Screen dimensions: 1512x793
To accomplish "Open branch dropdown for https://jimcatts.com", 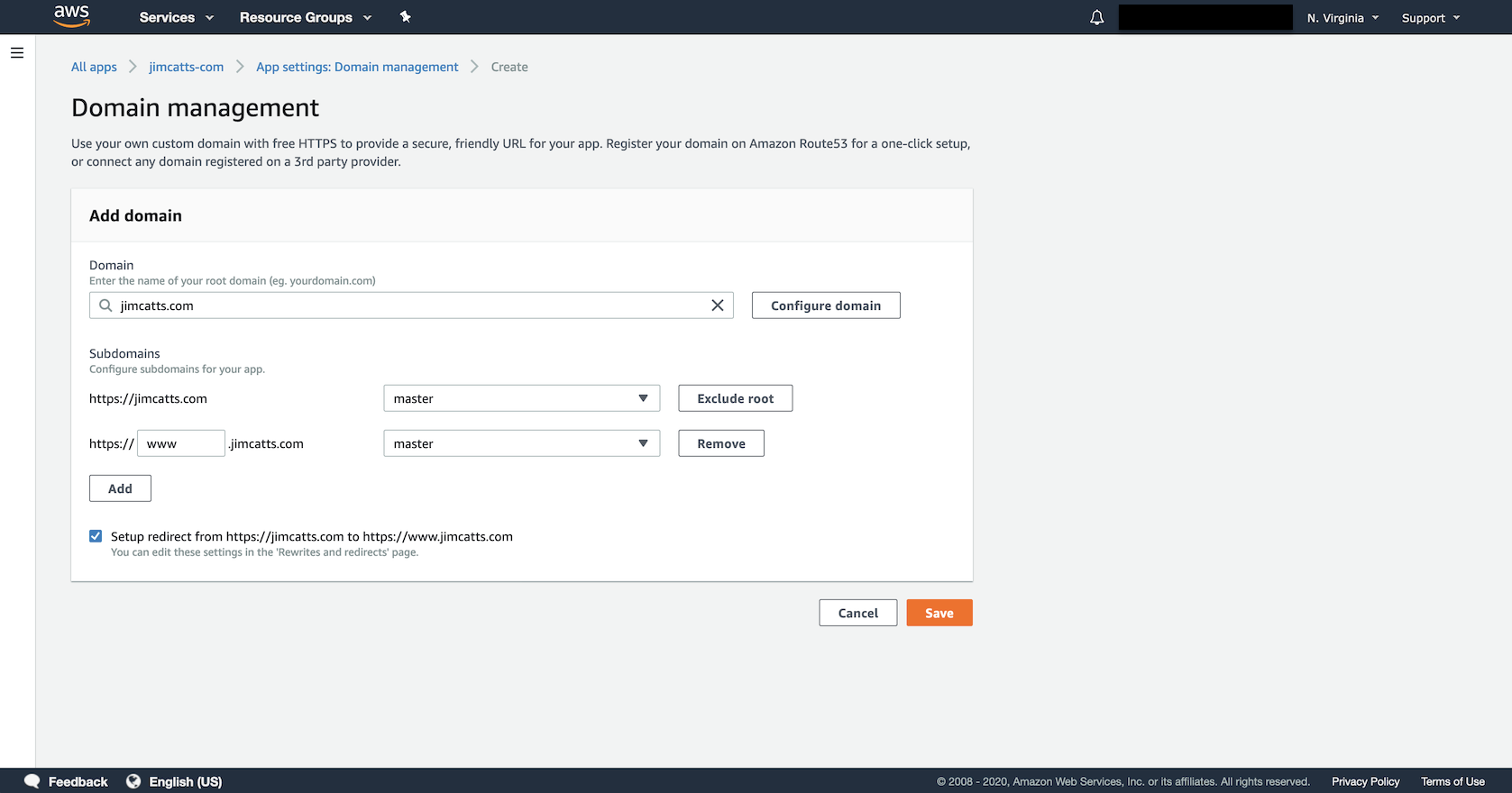I will (522, 398).
